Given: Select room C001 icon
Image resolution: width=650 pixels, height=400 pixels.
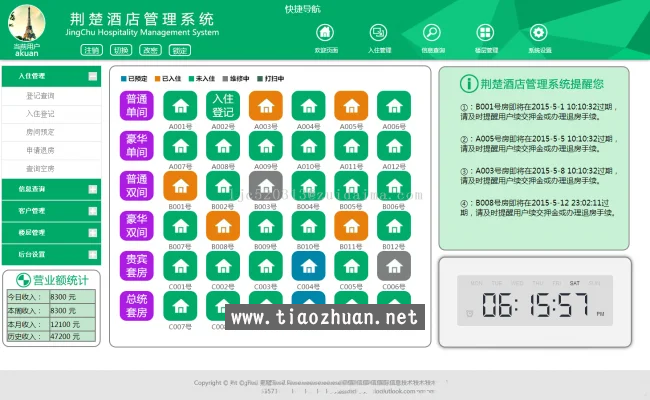Looking at the screenshot, I should [180, 266].
